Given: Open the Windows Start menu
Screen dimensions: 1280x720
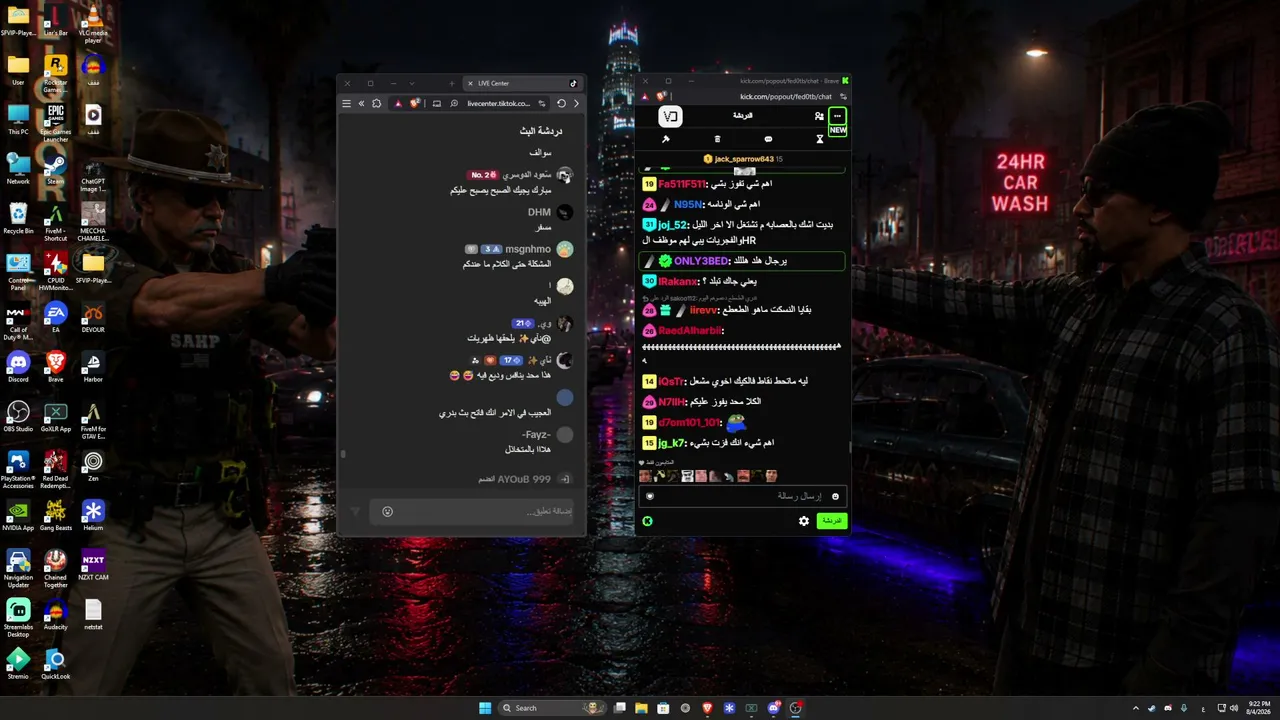Looking at the screenshot, I should (485, 708).
